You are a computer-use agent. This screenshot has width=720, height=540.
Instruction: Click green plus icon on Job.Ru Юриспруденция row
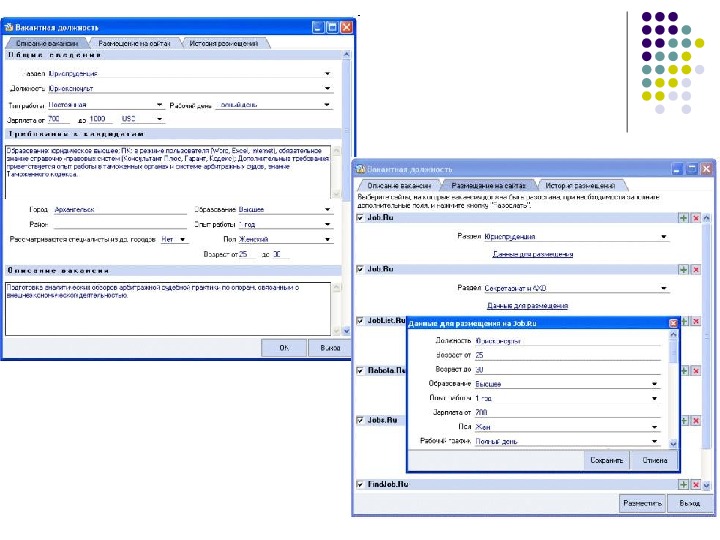click(x=683, y=218)
